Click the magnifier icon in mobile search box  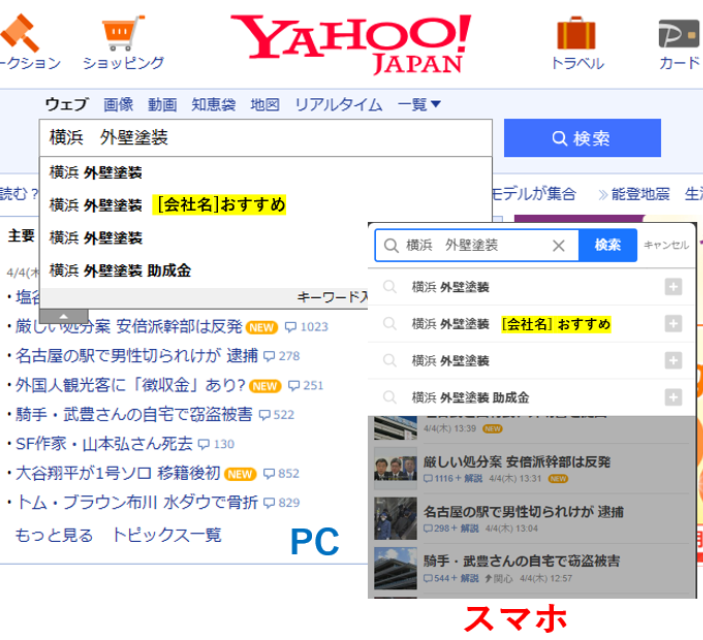(389, 245)
